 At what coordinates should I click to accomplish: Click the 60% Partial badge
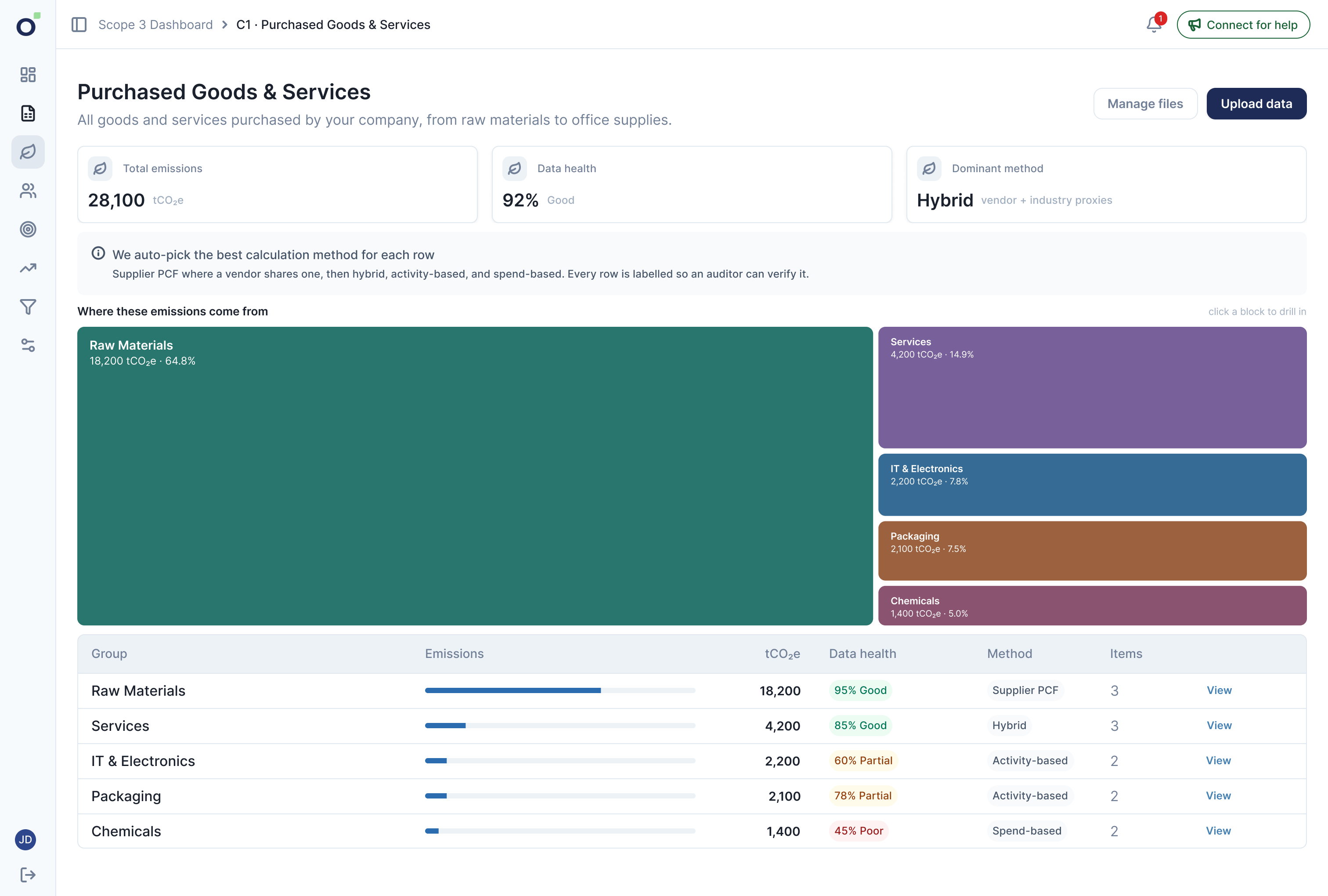(x=863, y=761)
